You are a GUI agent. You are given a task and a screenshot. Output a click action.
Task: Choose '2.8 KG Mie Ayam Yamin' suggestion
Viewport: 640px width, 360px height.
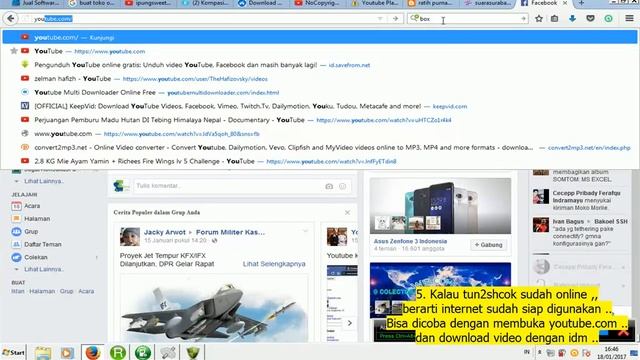320,161
